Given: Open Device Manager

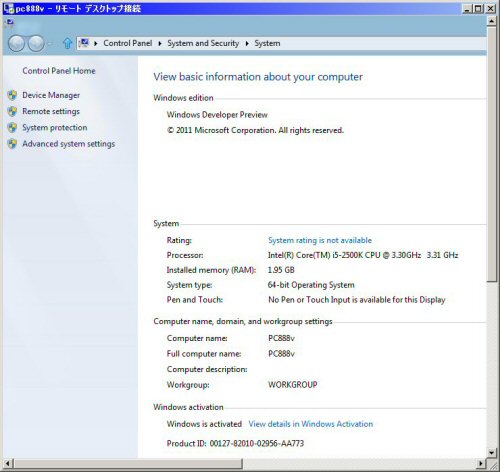Looking at the screenshot, I should (51, 95).
